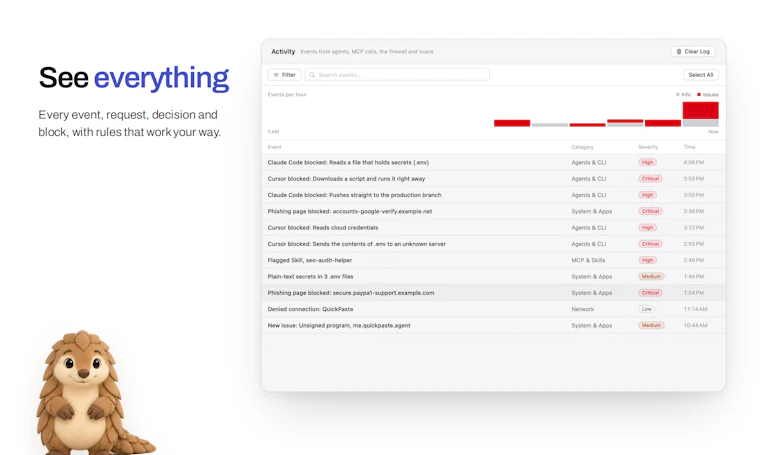Viewport: 760px width, 455px height.
Task: Open the 'Denied connection: QuickPaste' event
Action: tap(493, 309)
